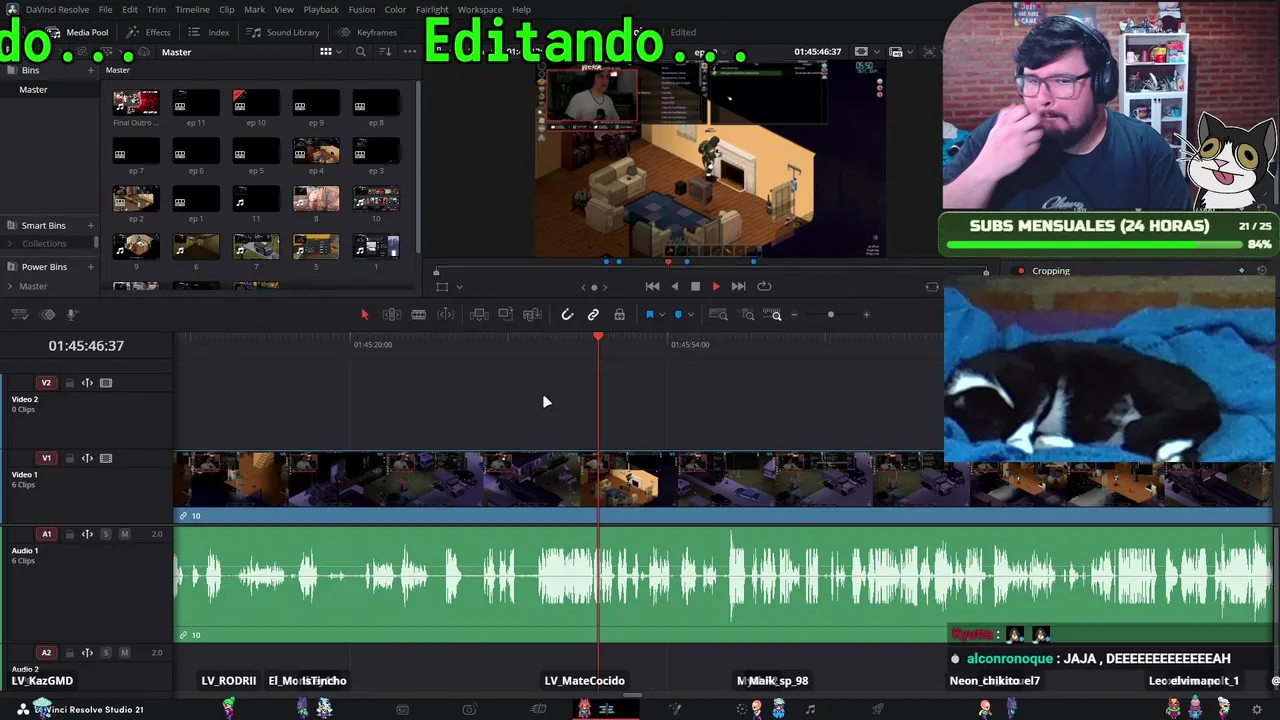The width and height of the screenshot is (1280, 720).
Task: Mute the Audio 1 track
Action: pyautogui.click(x=124, y=535)
